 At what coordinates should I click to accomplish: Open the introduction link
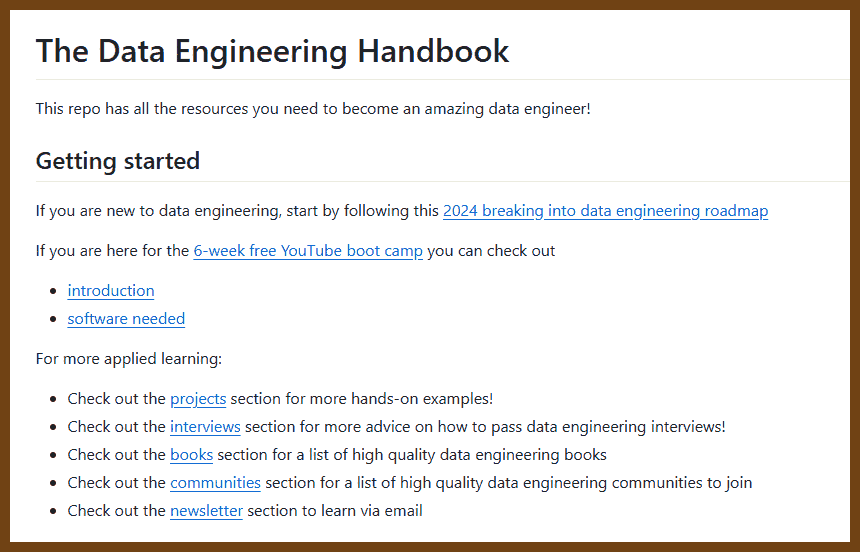(x=111, y=291)
